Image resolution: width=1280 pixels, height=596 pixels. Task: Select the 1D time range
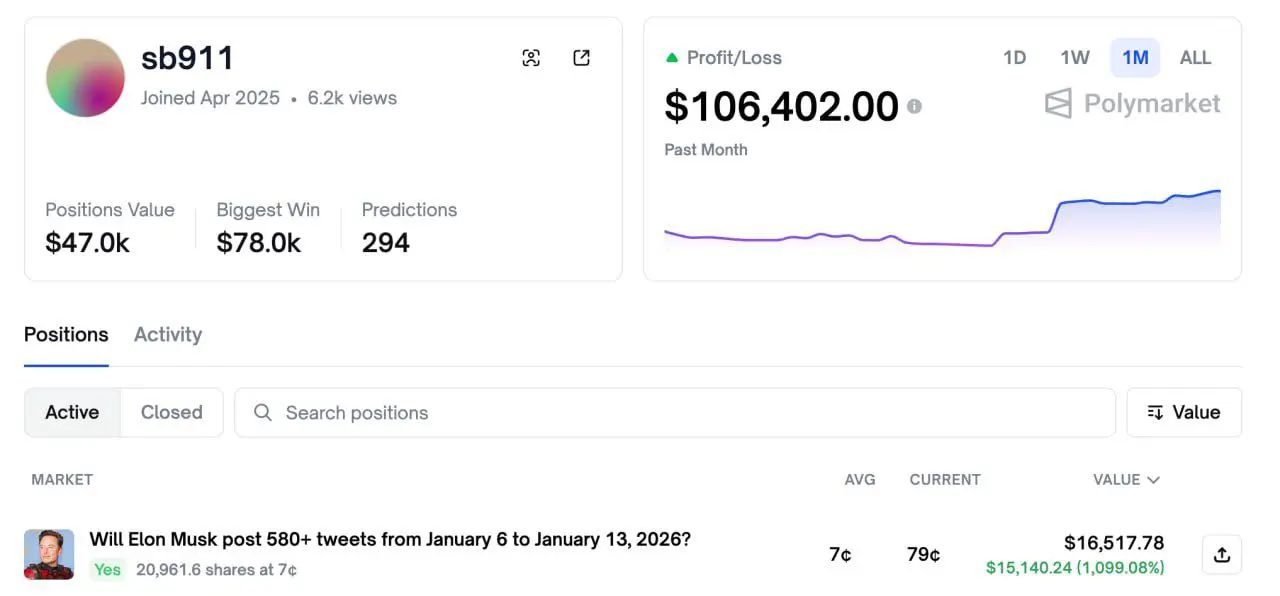[1014, 58]
